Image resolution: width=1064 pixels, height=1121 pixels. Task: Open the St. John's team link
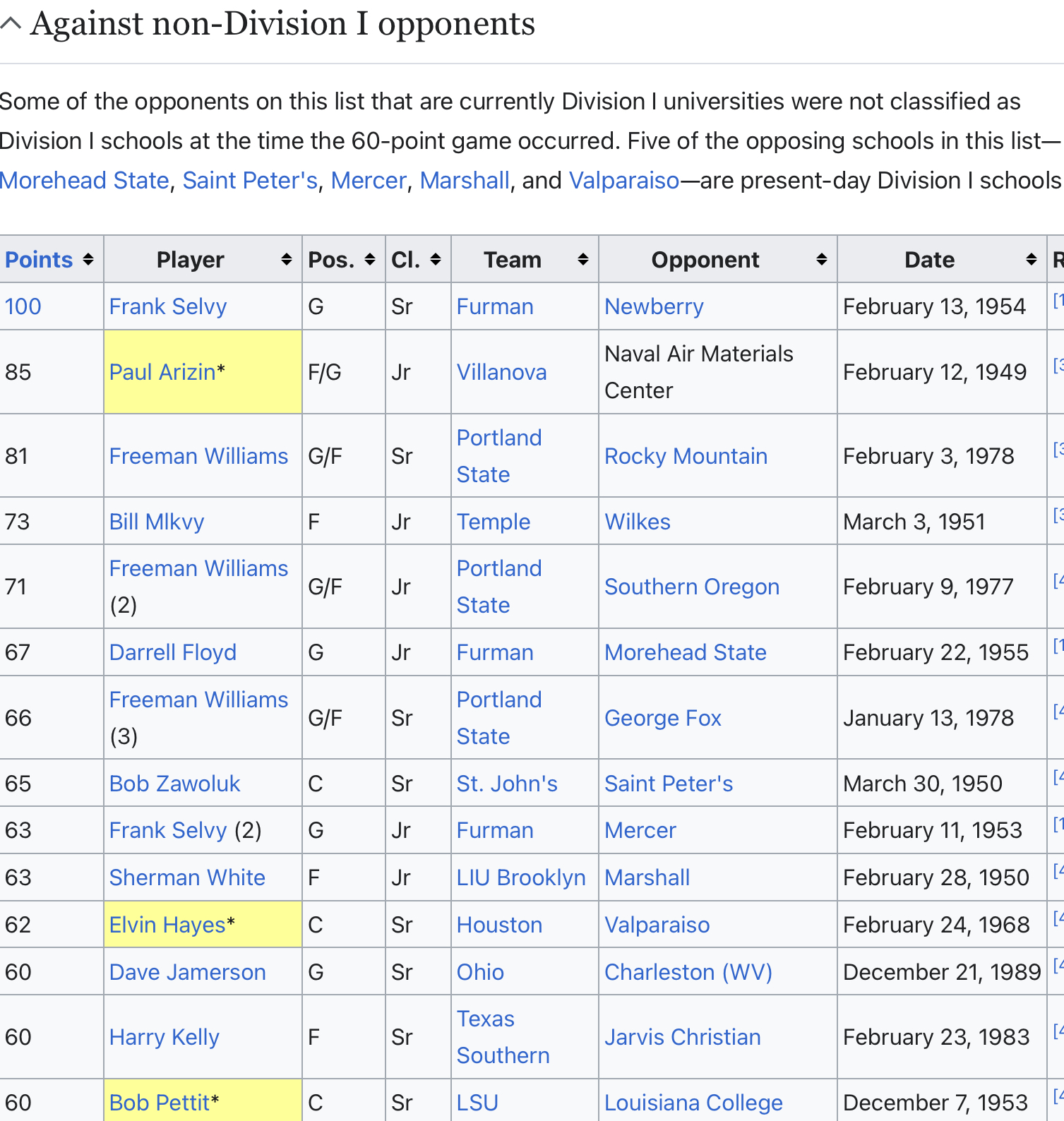tap(507, 784)
